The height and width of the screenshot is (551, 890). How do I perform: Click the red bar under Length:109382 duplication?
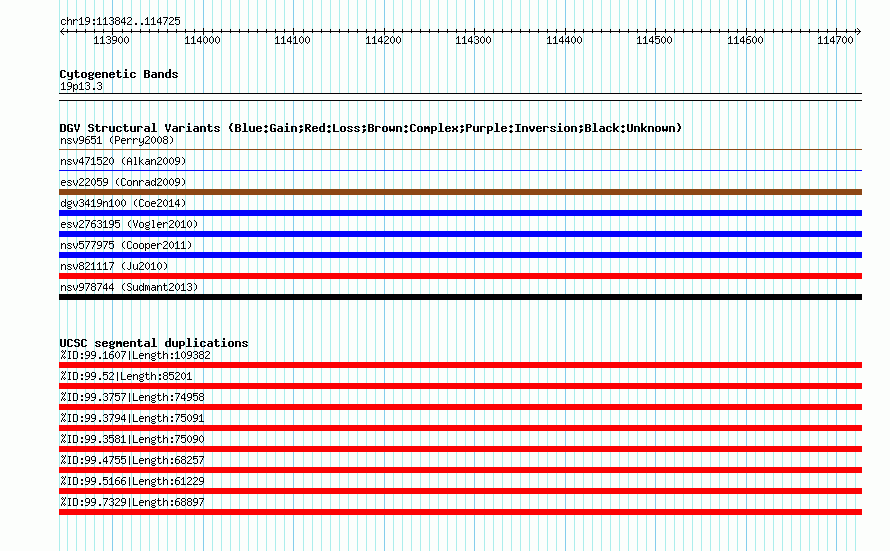(x=460, y=365)
